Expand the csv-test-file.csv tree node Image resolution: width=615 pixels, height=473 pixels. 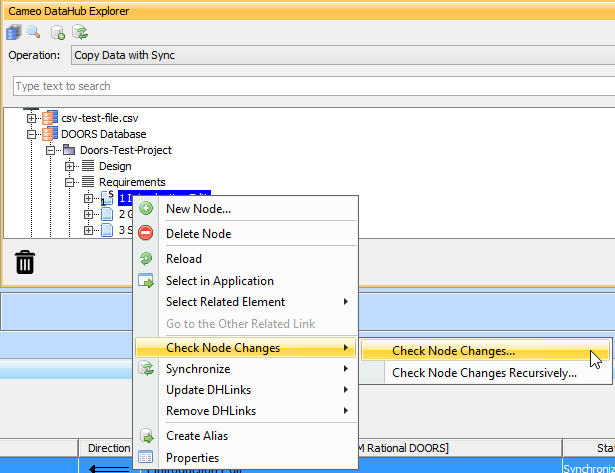32,118
